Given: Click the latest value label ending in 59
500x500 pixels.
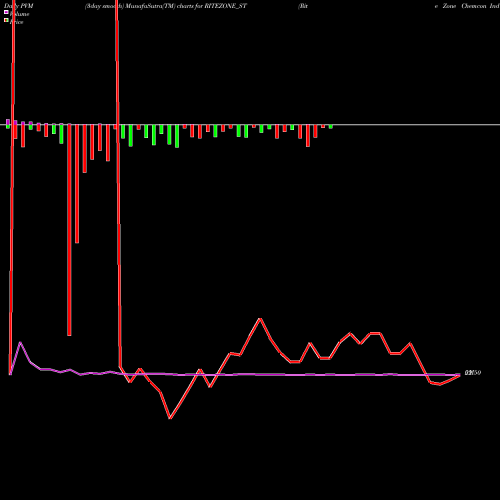Looking at the screenshot, I should click(473, 373).
